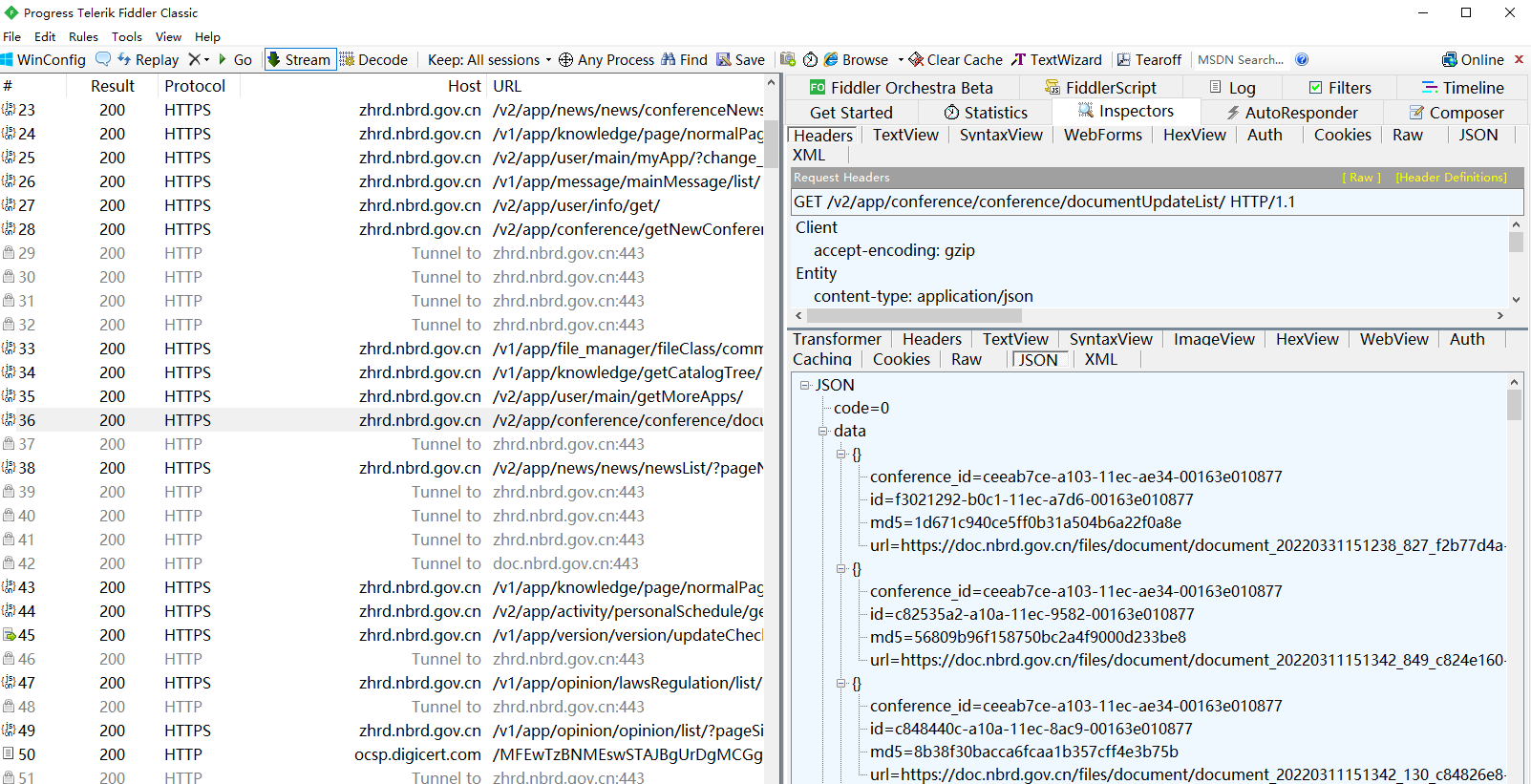Screen dimensions: 1531x784
Task: Sort sessions by URL column header
Action: click(x=626, y=86)
